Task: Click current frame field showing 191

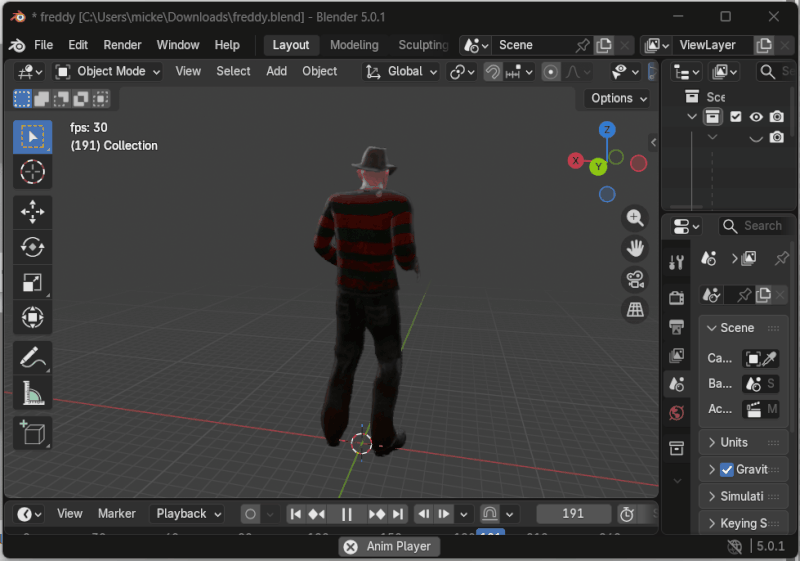Action: click(x=573, y=514)
